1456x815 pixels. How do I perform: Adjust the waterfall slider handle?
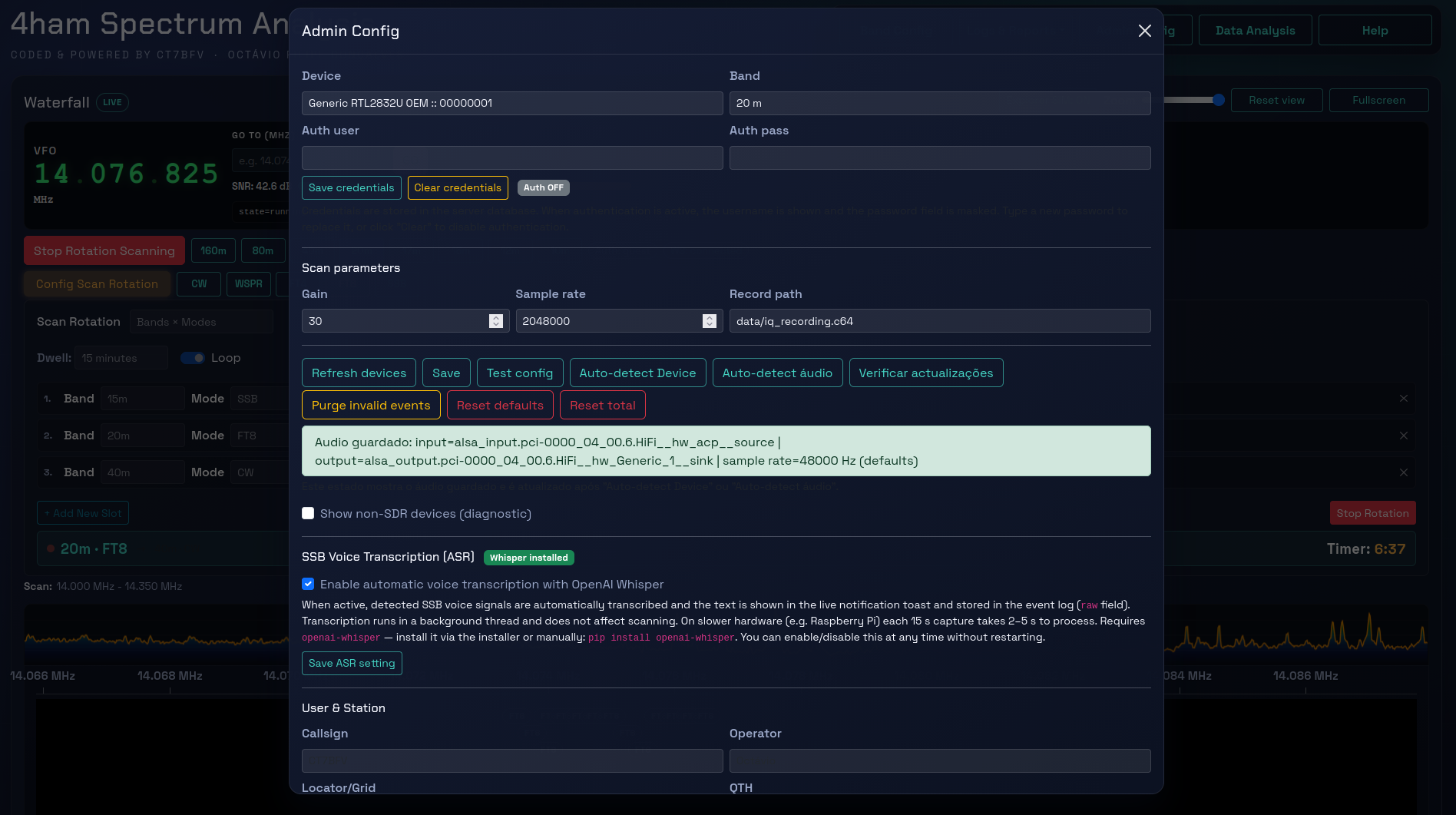point(1219,100)
